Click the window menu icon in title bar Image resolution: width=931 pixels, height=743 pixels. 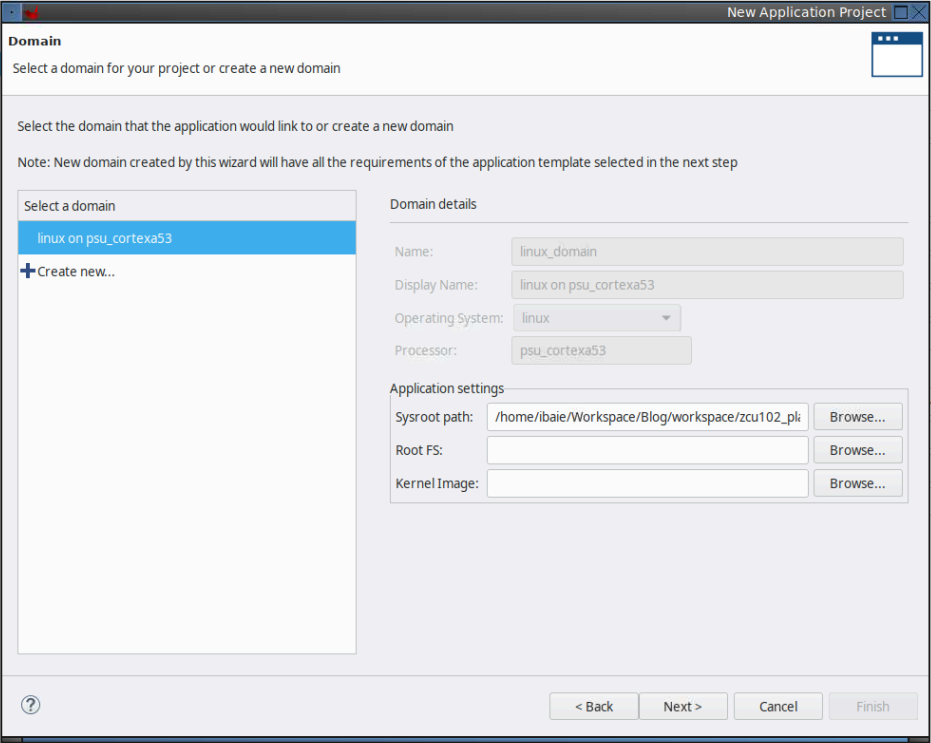coord(11,12)
